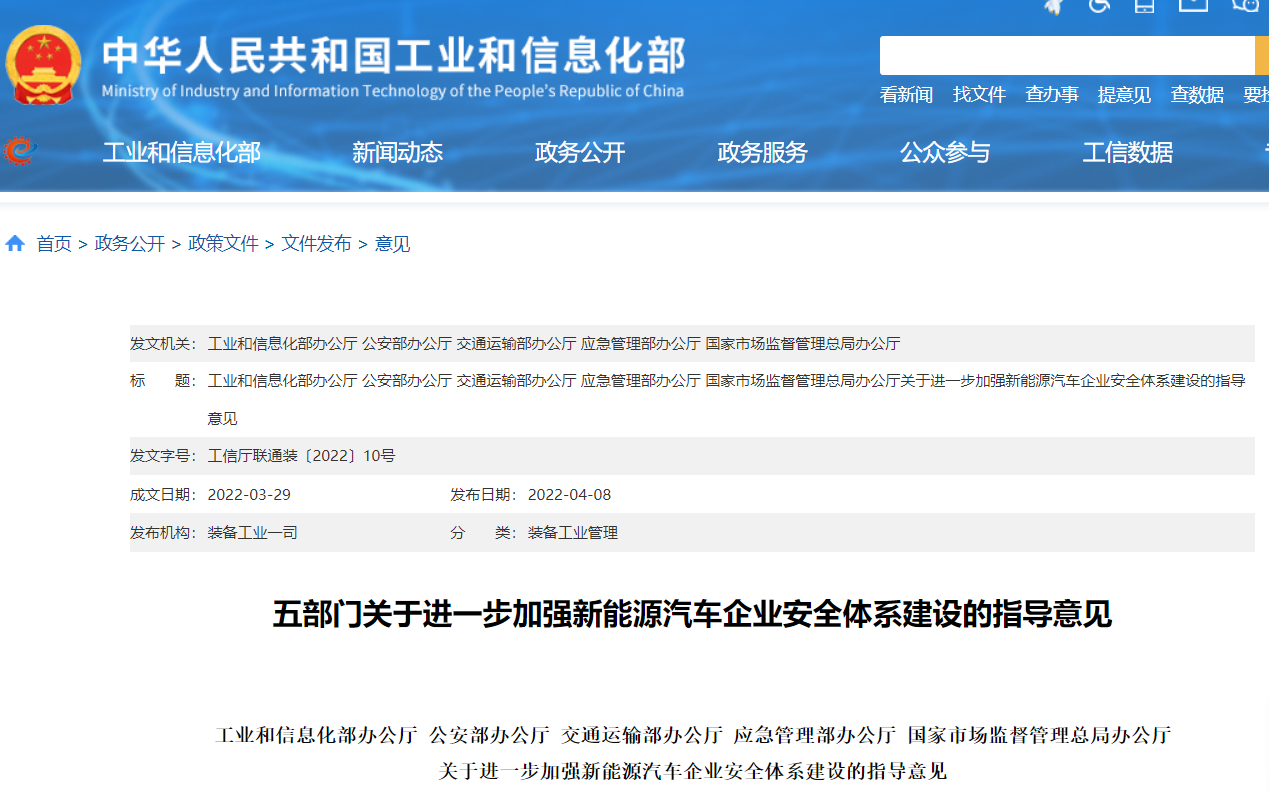The image size is (1269, 793).
Task: Open the mail envelope icon
Action: click(1193, 4)
